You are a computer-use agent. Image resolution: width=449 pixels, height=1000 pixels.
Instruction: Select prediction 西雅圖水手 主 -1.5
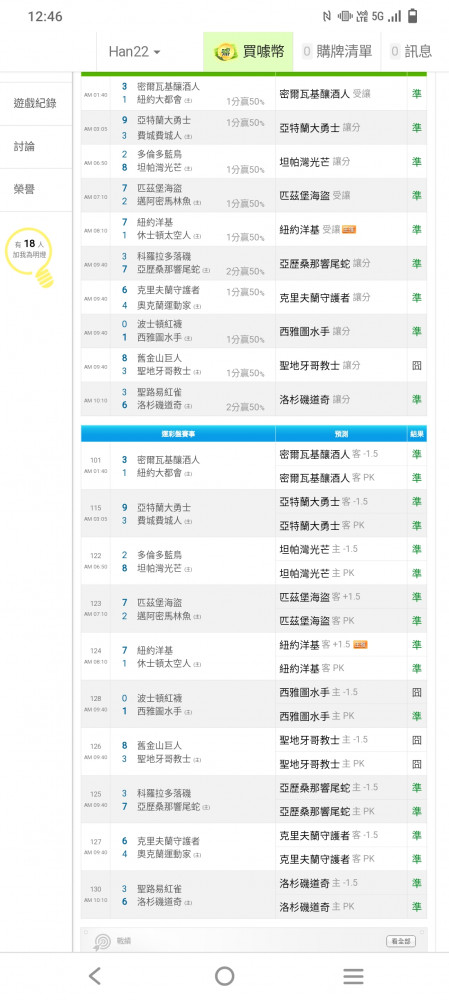(319, 692)
